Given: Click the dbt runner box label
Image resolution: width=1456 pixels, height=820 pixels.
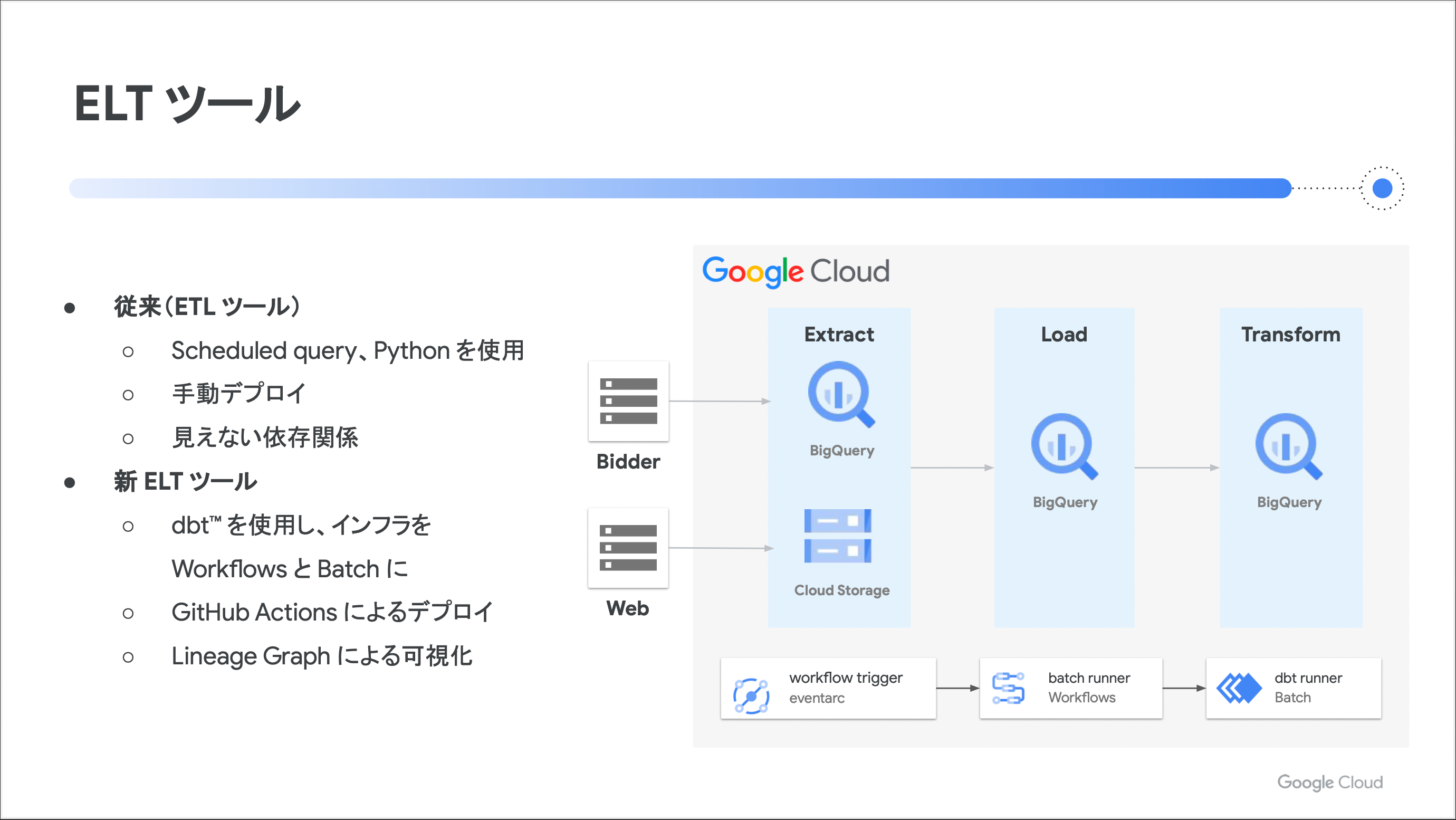Looking at the screenshot, I should pos(1308,678).
